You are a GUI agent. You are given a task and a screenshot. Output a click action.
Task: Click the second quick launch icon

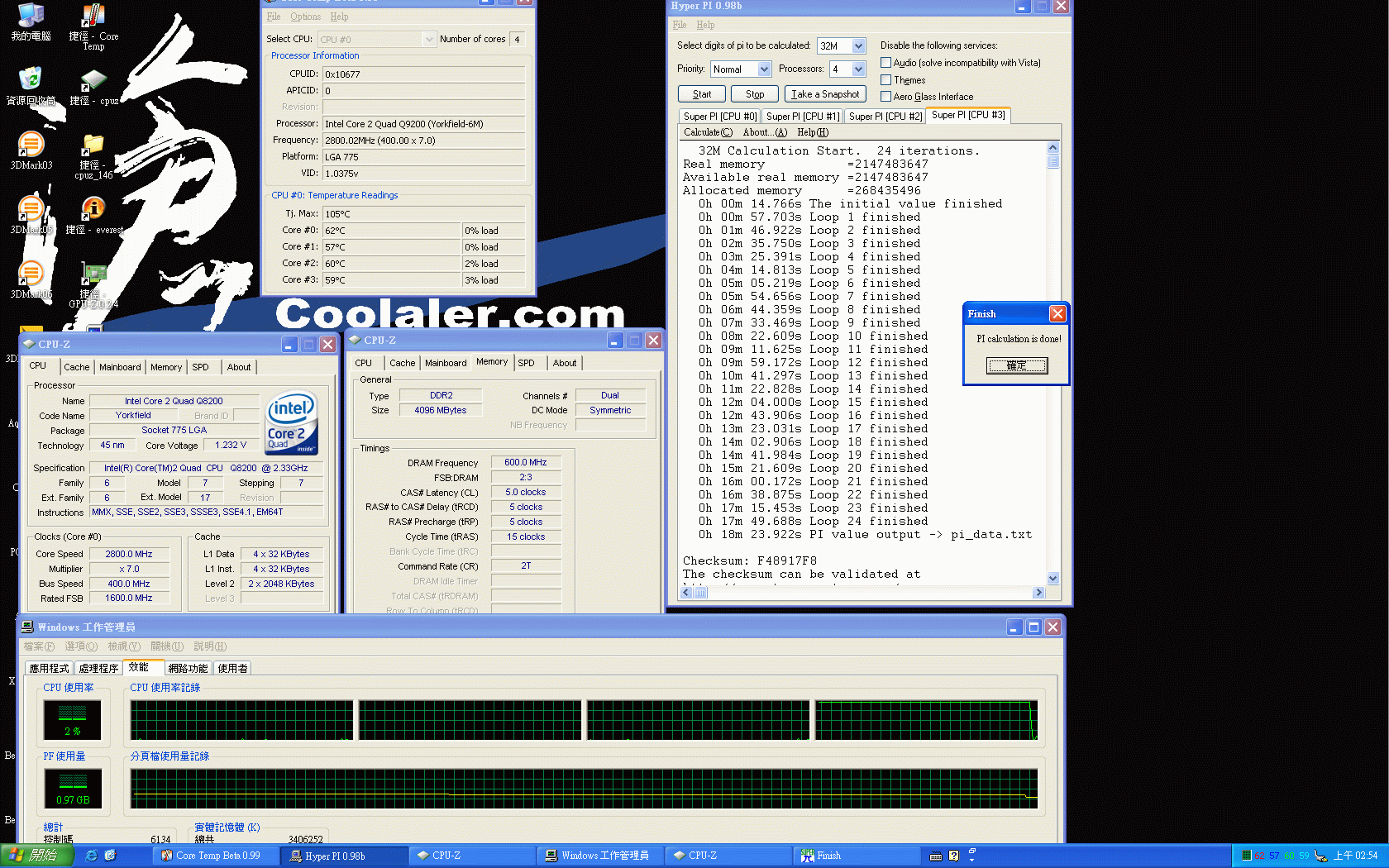pyautogui.click(x=110, y=856)
